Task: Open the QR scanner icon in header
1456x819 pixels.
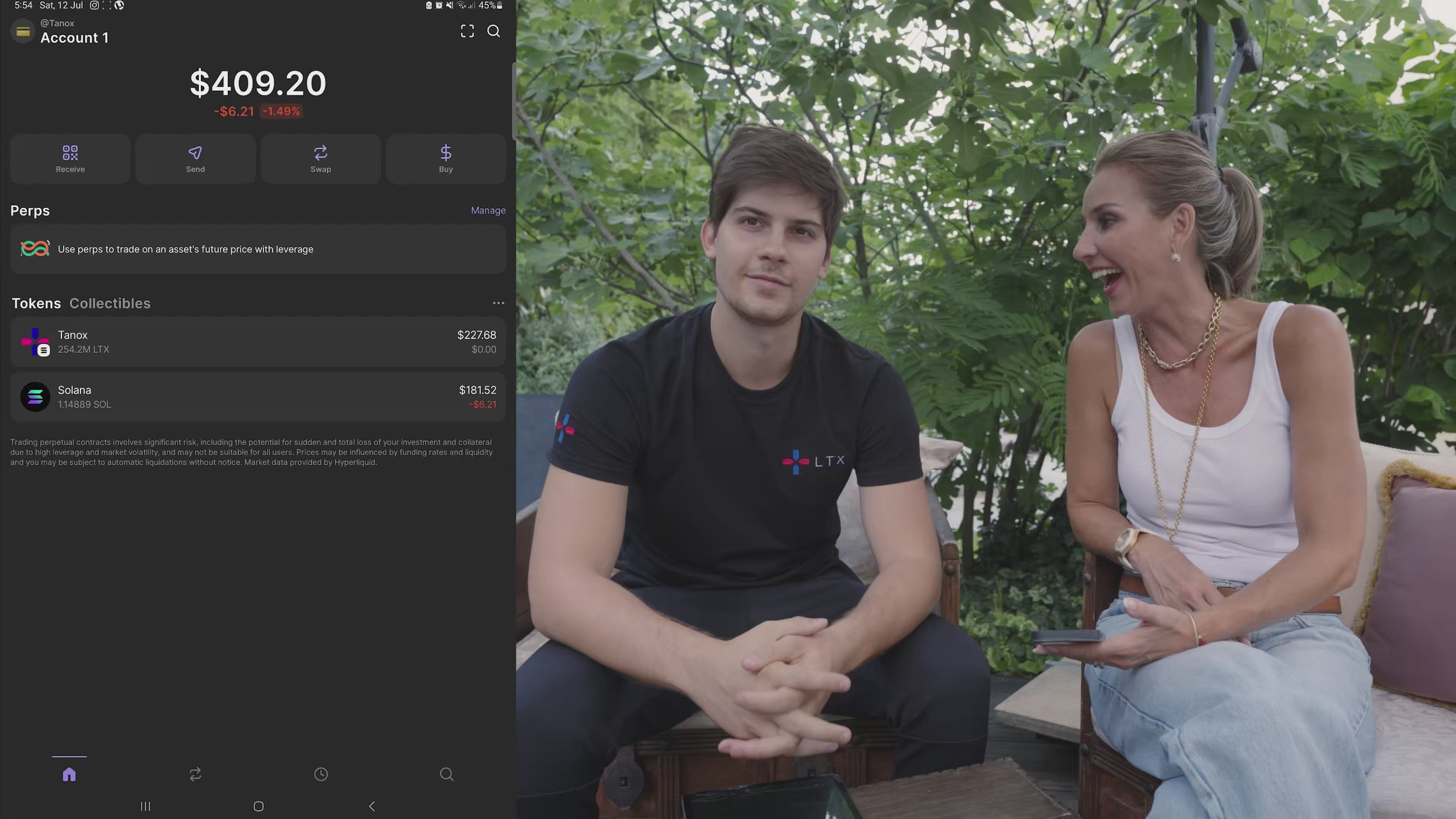Action: coord(467,31)
